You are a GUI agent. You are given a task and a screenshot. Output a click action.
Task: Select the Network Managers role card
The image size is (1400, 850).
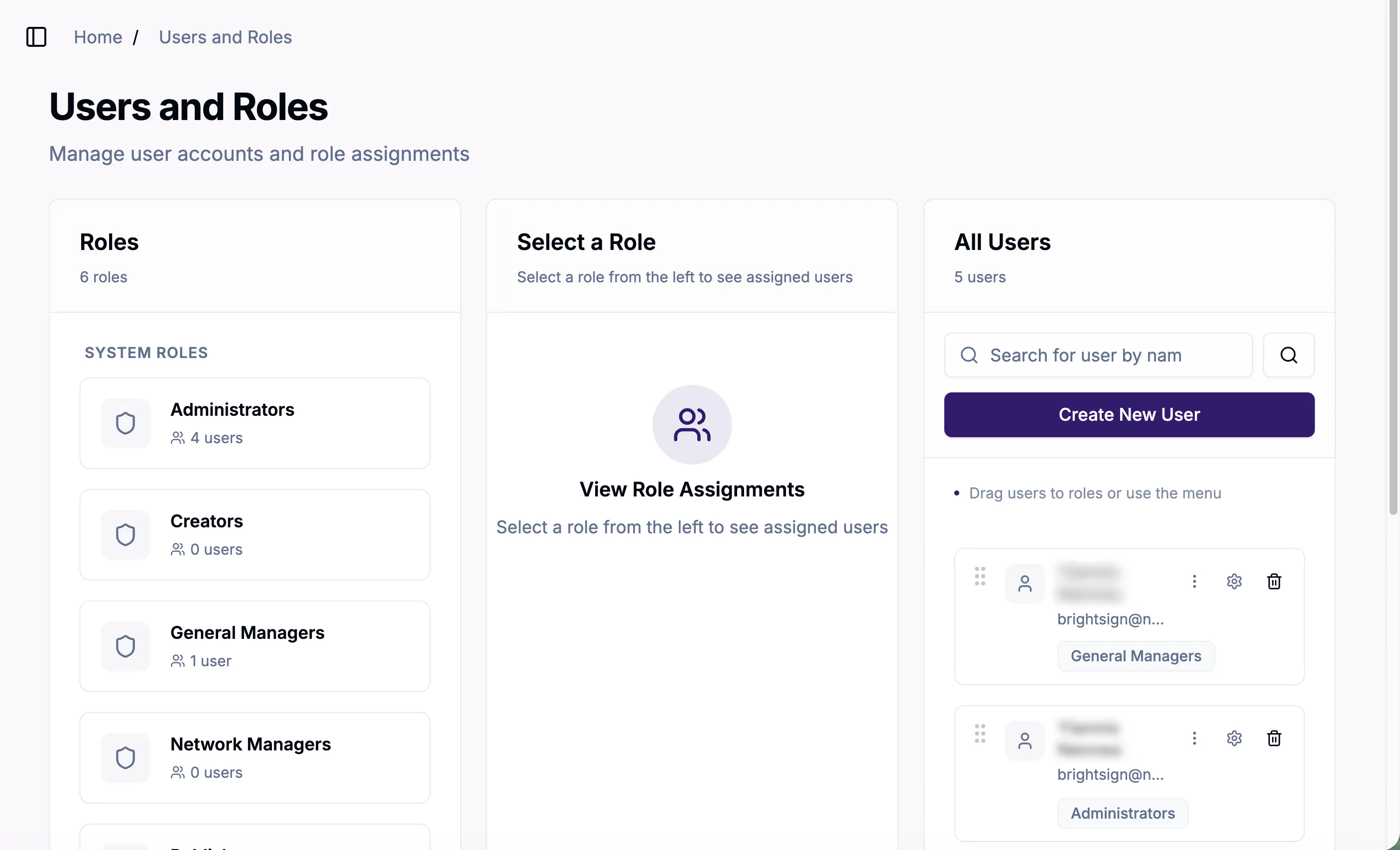pyautogui.click(x=255, y=757)
